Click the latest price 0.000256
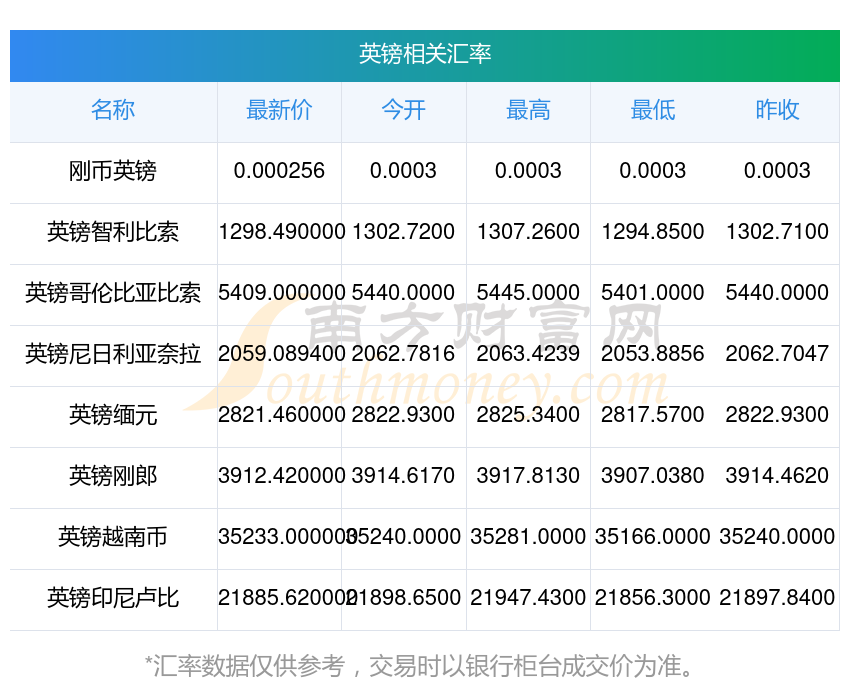The height and width of the screenshot is (698, 850). click(279, 171)
